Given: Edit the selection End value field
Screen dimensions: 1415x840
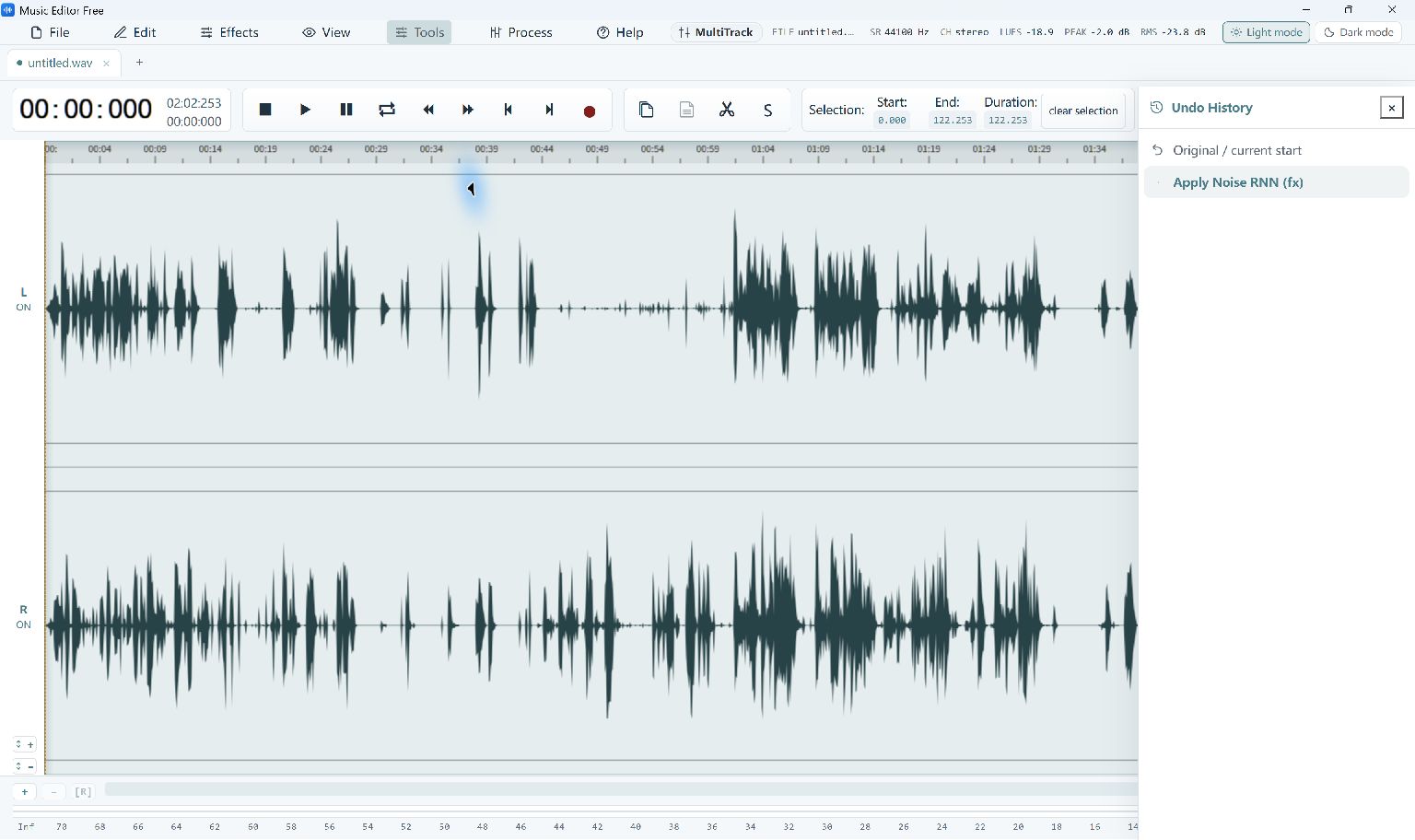Looking at the screenshot, I should tap(952, 120).
